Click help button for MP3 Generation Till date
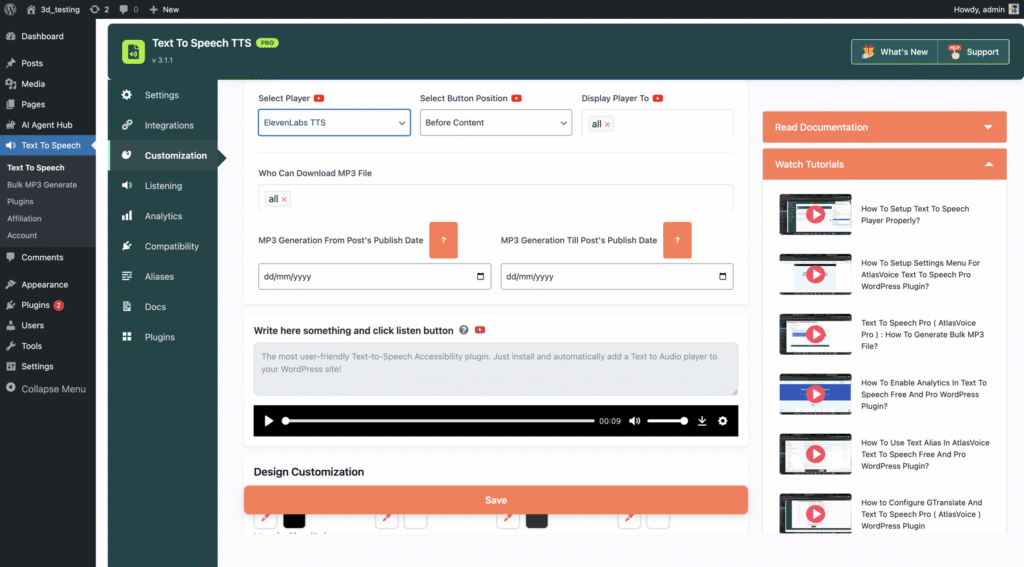This screenshot has width=1024, height=567. pyautogui.click(x=677, y=240)
